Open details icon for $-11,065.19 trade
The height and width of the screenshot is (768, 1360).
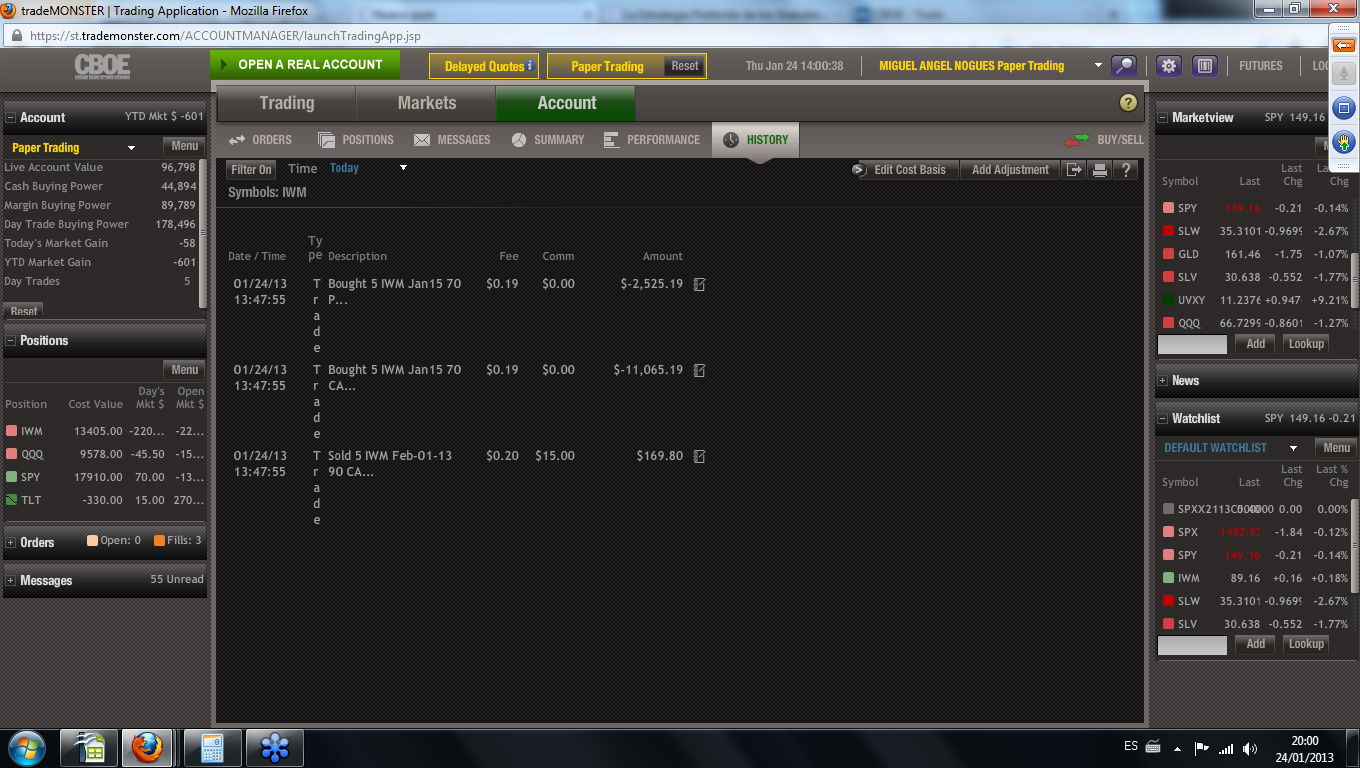700,370
